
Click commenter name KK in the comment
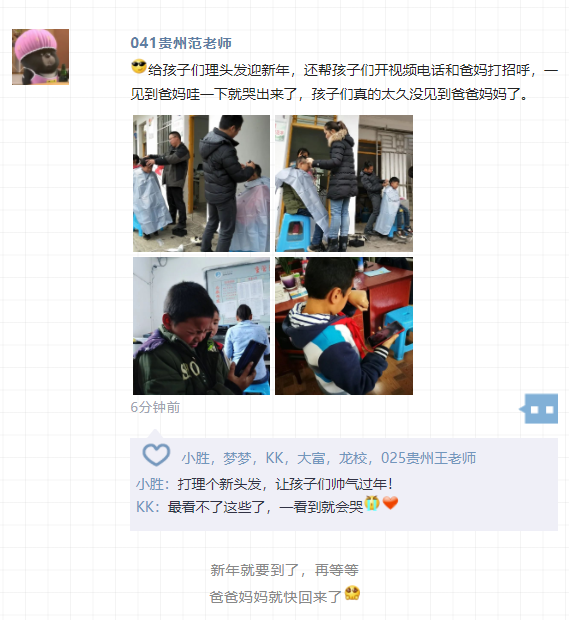145,507
